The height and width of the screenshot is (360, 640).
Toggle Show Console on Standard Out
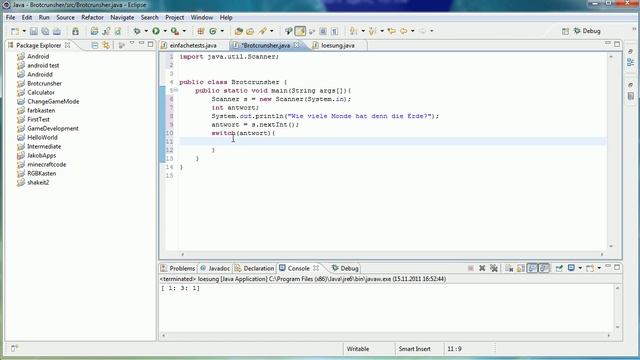[532, 268]
